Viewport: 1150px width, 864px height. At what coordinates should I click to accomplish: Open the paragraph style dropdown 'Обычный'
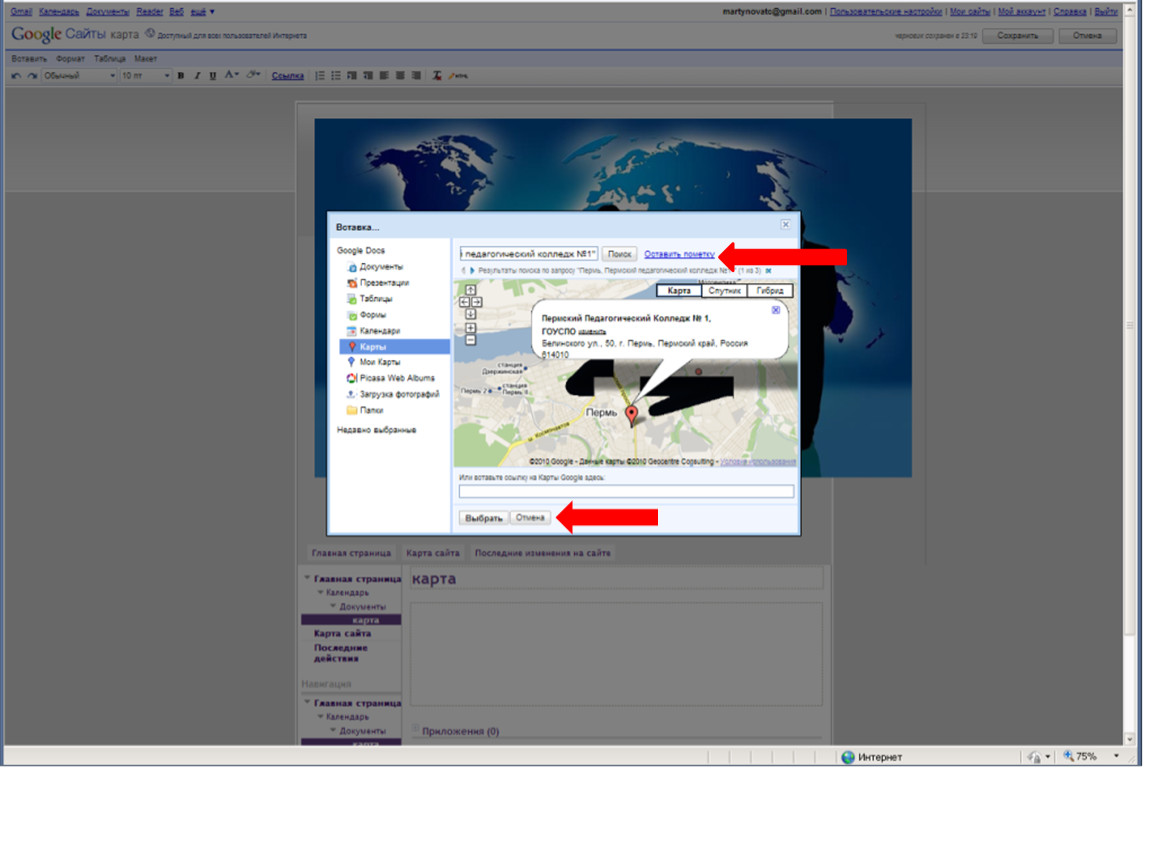[79, 76]
